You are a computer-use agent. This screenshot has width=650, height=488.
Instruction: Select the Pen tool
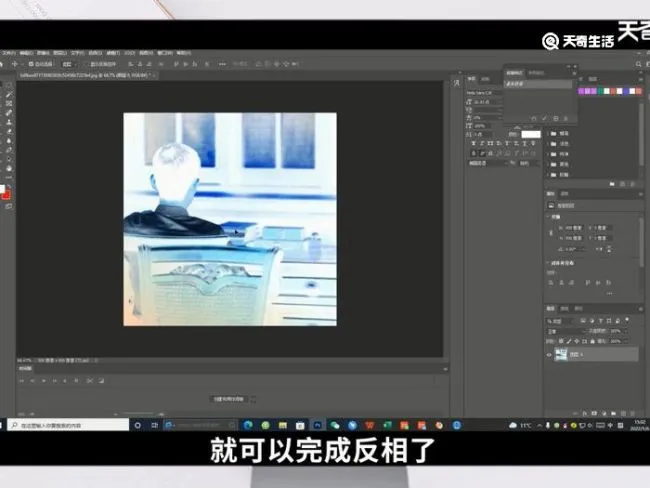9,150
